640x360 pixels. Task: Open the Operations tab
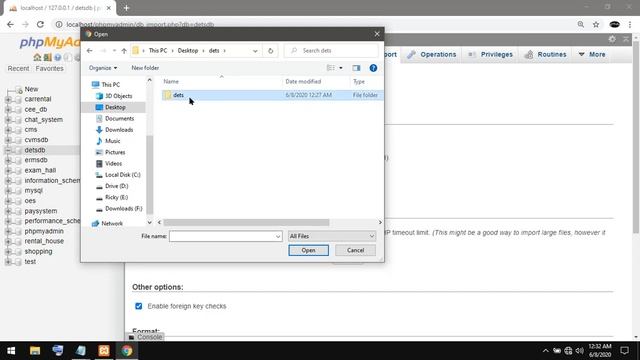433,54
